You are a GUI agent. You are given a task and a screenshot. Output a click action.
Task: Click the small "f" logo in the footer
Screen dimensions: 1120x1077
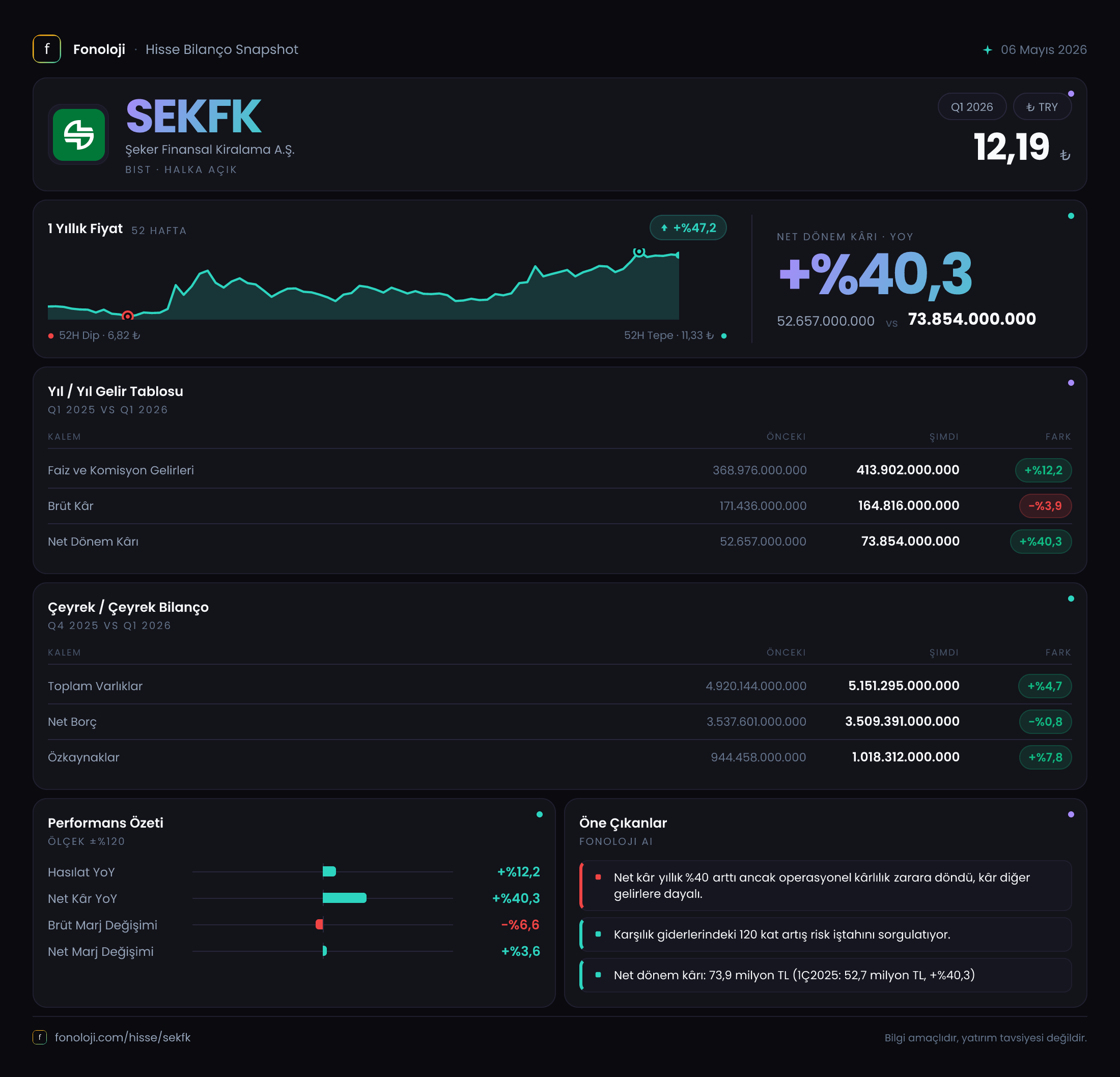39,1037
